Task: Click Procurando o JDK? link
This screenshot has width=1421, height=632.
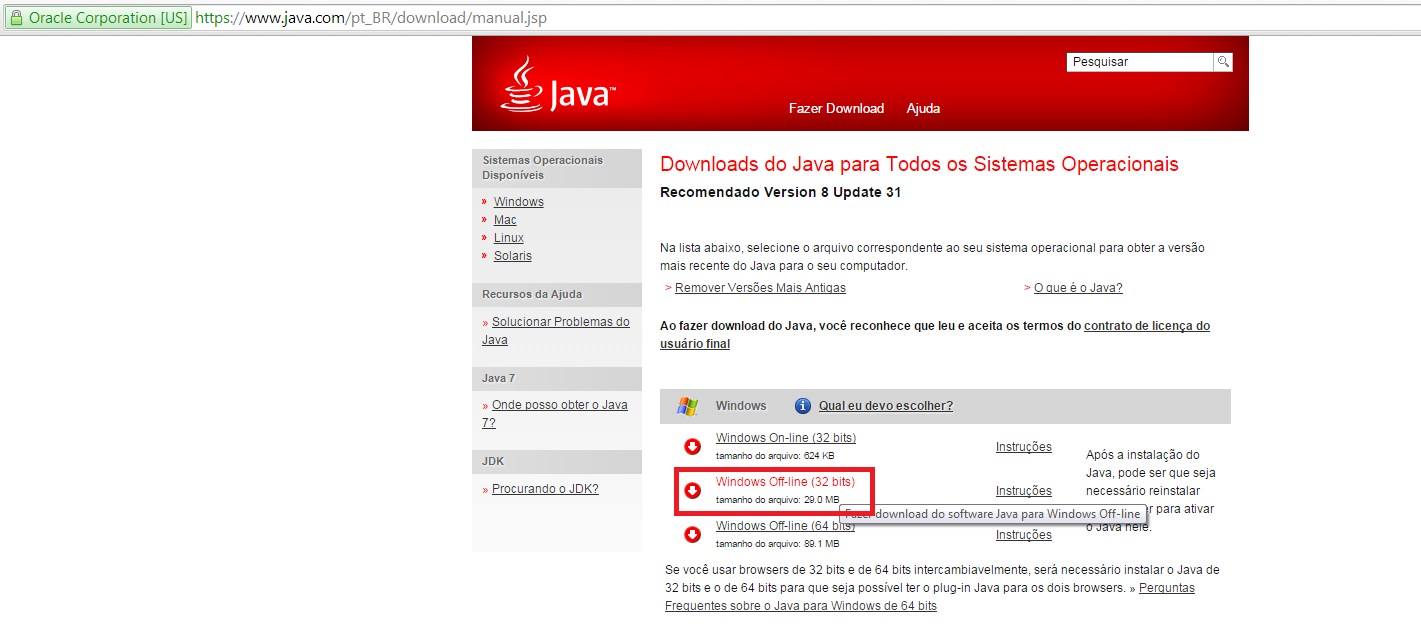Action: pos(545,489)
